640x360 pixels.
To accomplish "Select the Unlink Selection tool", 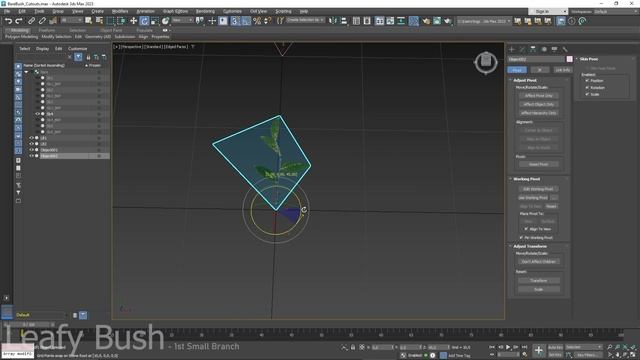I will click(42, 21).
